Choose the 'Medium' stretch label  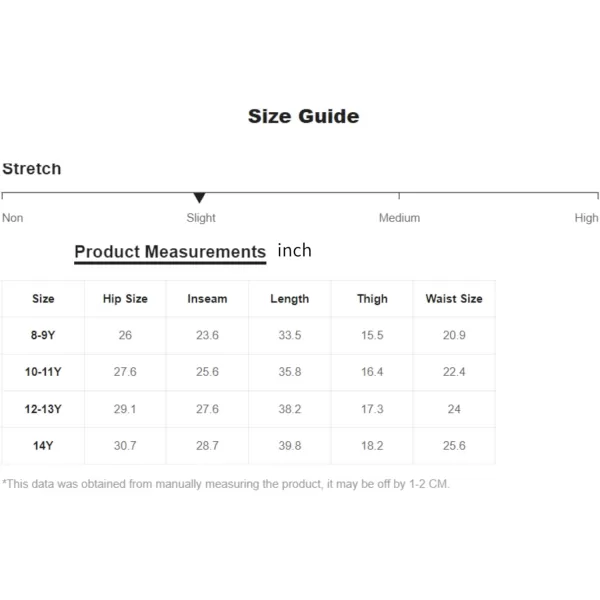[x=399, y=218]
